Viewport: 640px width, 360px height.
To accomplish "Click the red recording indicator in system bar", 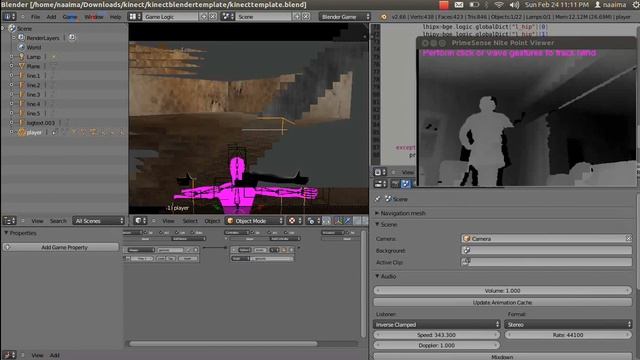I will 444,5.
